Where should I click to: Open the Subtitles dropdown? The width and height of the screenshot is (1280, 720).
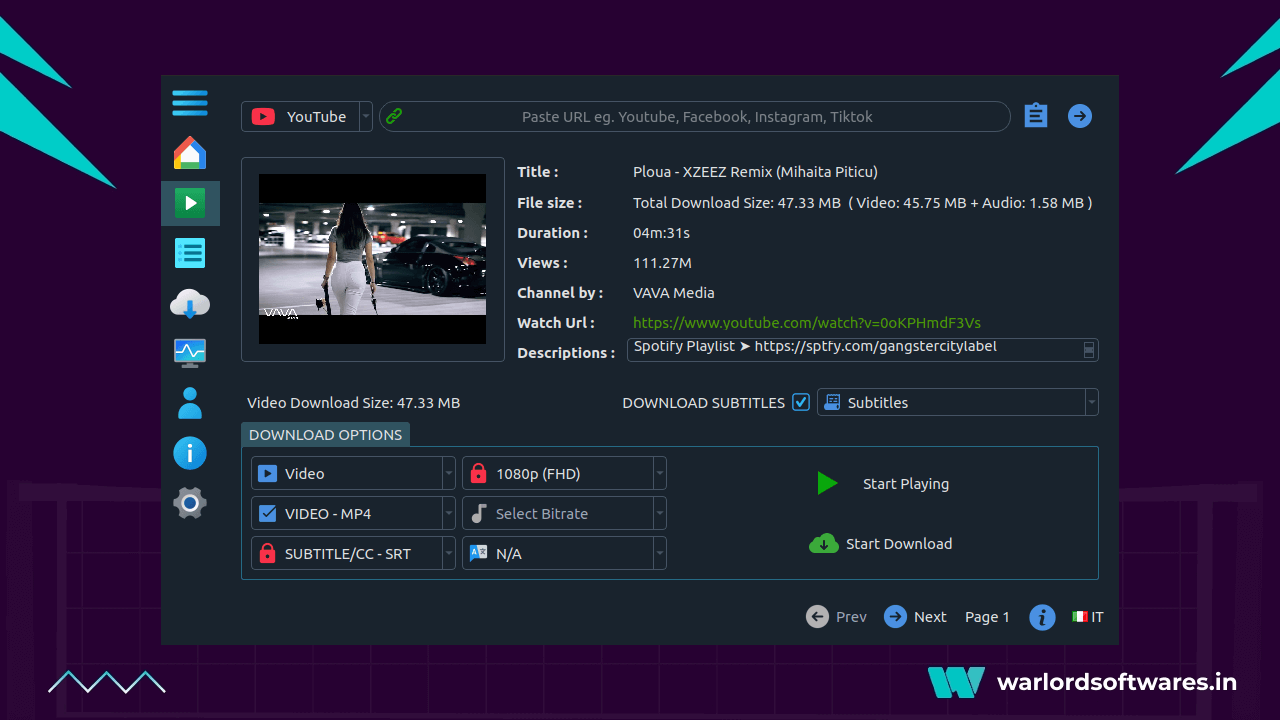pyautogui.click(x=958, y=402)
